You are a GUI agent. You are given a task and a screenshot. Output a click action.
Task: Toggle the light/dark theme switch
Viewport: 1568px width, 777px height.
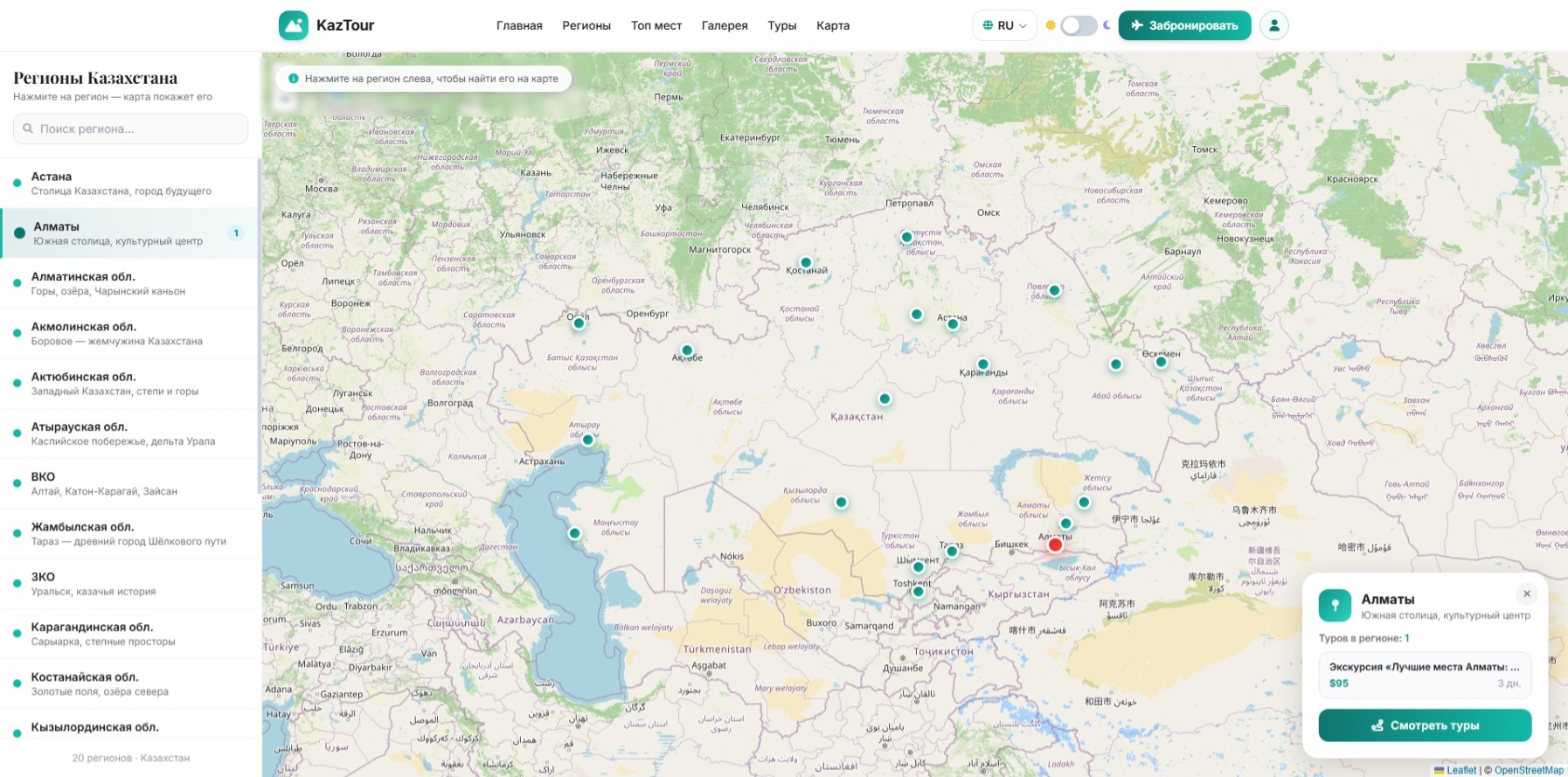[x=1079, y=25]
